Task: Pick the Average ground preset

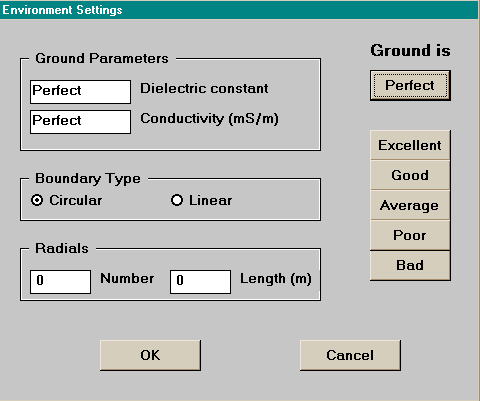Action: pyautogui.click(x=410, y=205)
